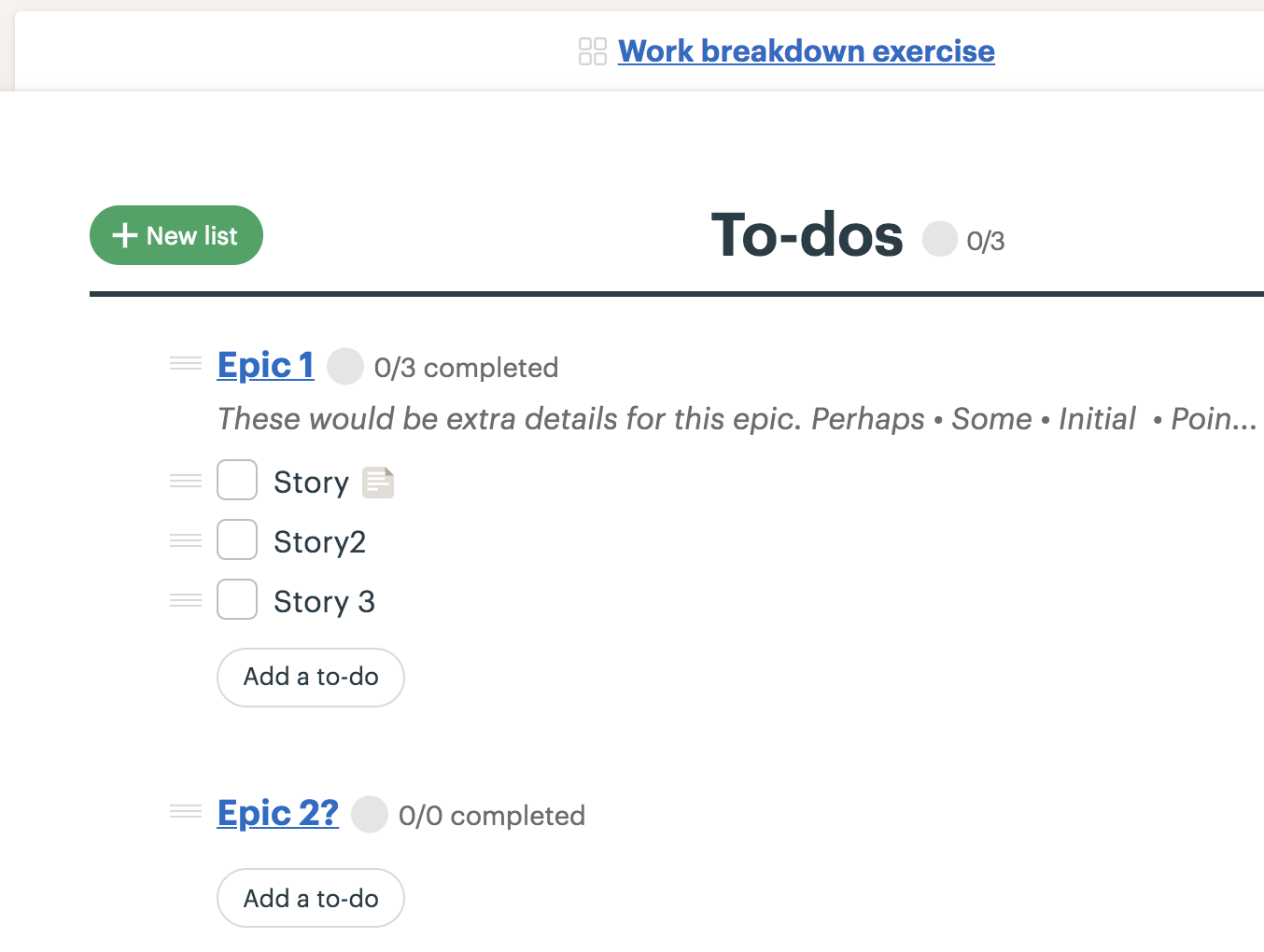
Task: Click Epic 1's completion progress circle
Action: click(x=345, y=366)
